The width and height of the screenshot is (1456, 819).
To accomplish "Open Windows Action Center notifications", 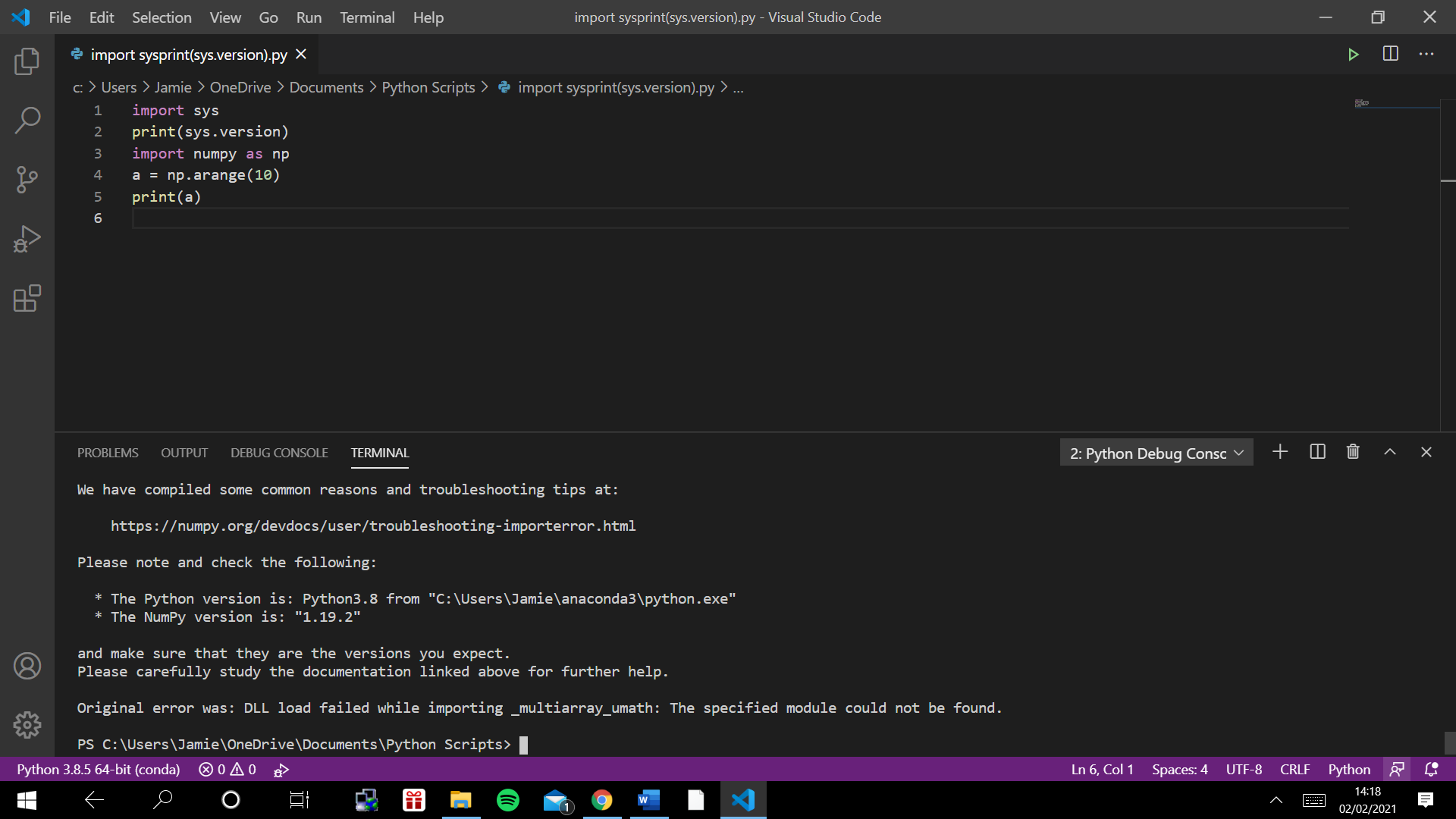I will (x=1425, y=800).
